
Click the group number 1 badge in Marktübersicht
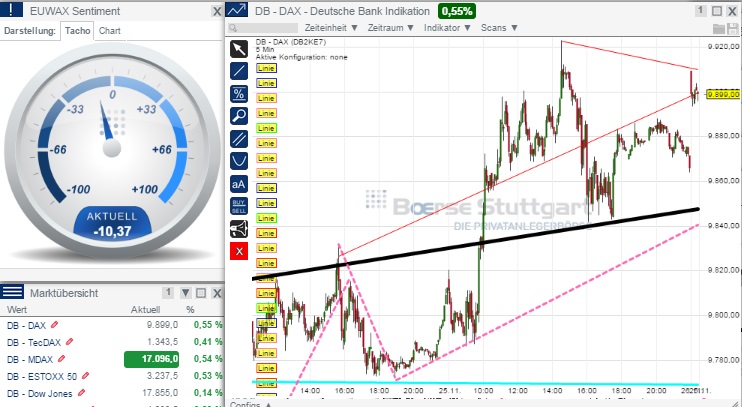click(x=168, y=293)
